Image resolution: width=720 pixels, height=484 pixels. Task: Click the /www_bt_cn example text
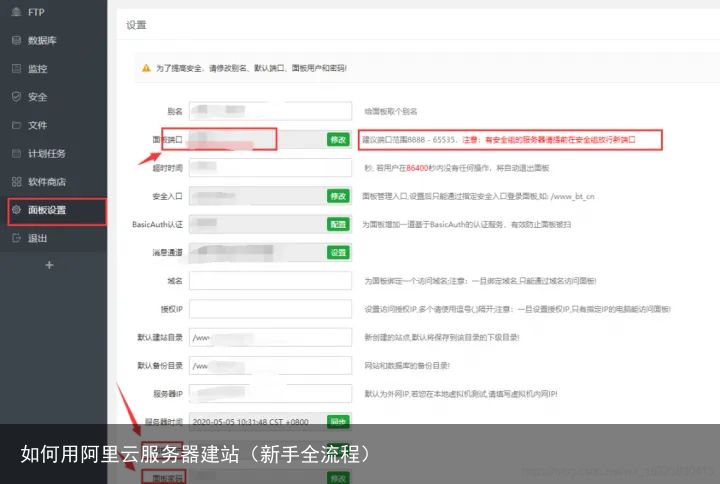[x=573, y=197]
